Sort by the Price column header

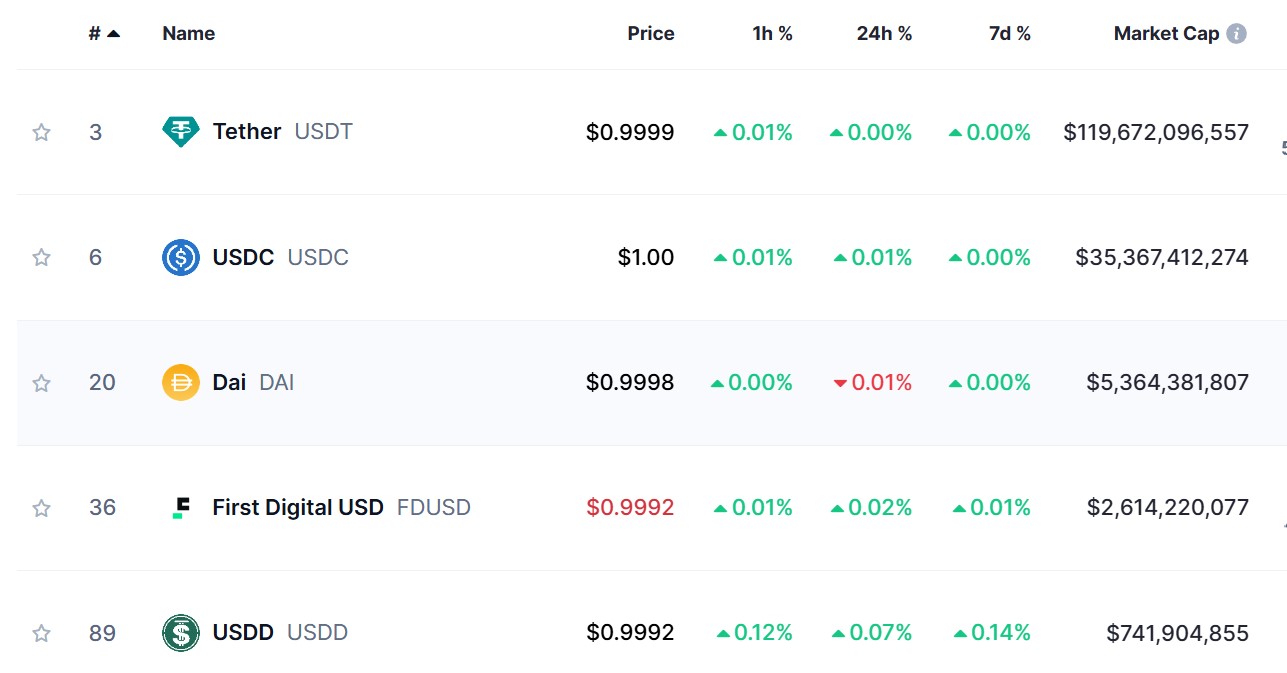[651, 33]
